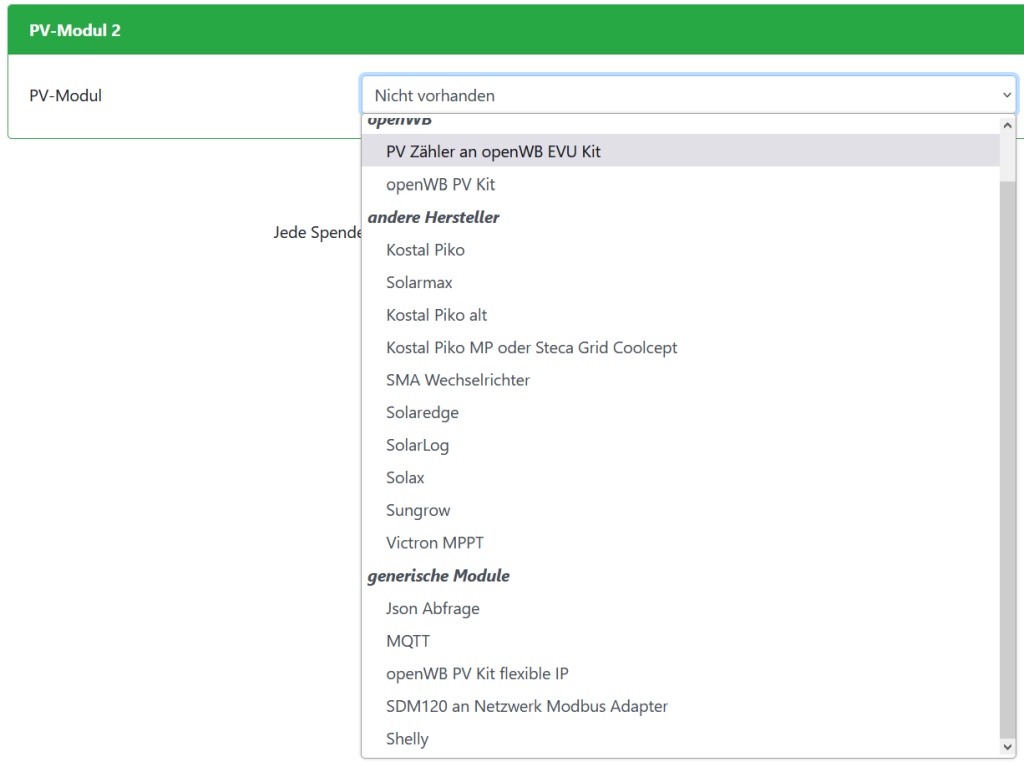The height and width of the screenshot is (762, 1024).
Task: Choose 'openWB PV Kit' from list
Action: click(440, 185)
